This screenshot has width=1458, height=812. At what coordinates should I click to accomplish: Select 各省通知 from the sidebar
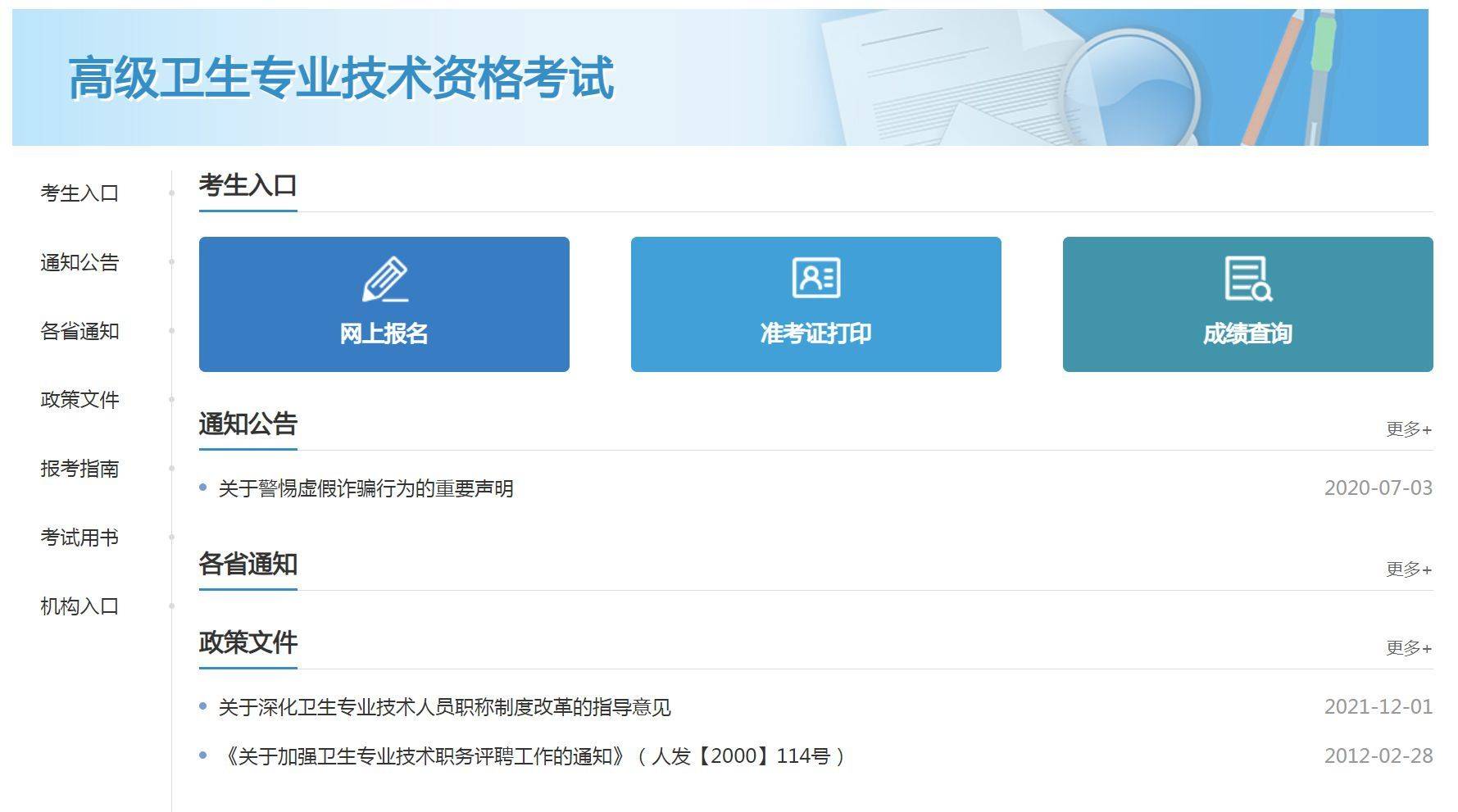tap(79, 332)
